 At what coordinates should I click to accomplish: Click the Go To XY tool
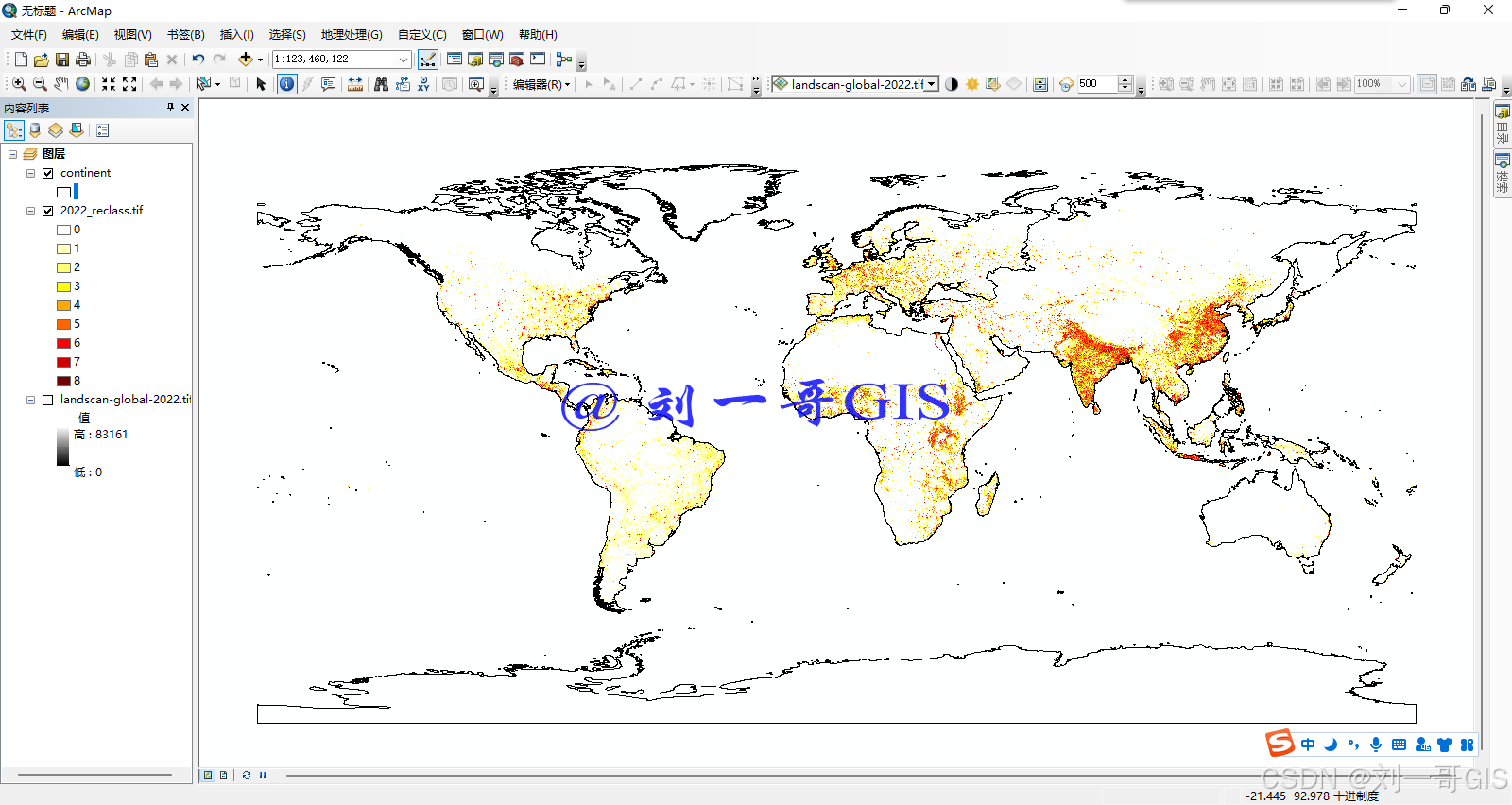tap(423, 84)
